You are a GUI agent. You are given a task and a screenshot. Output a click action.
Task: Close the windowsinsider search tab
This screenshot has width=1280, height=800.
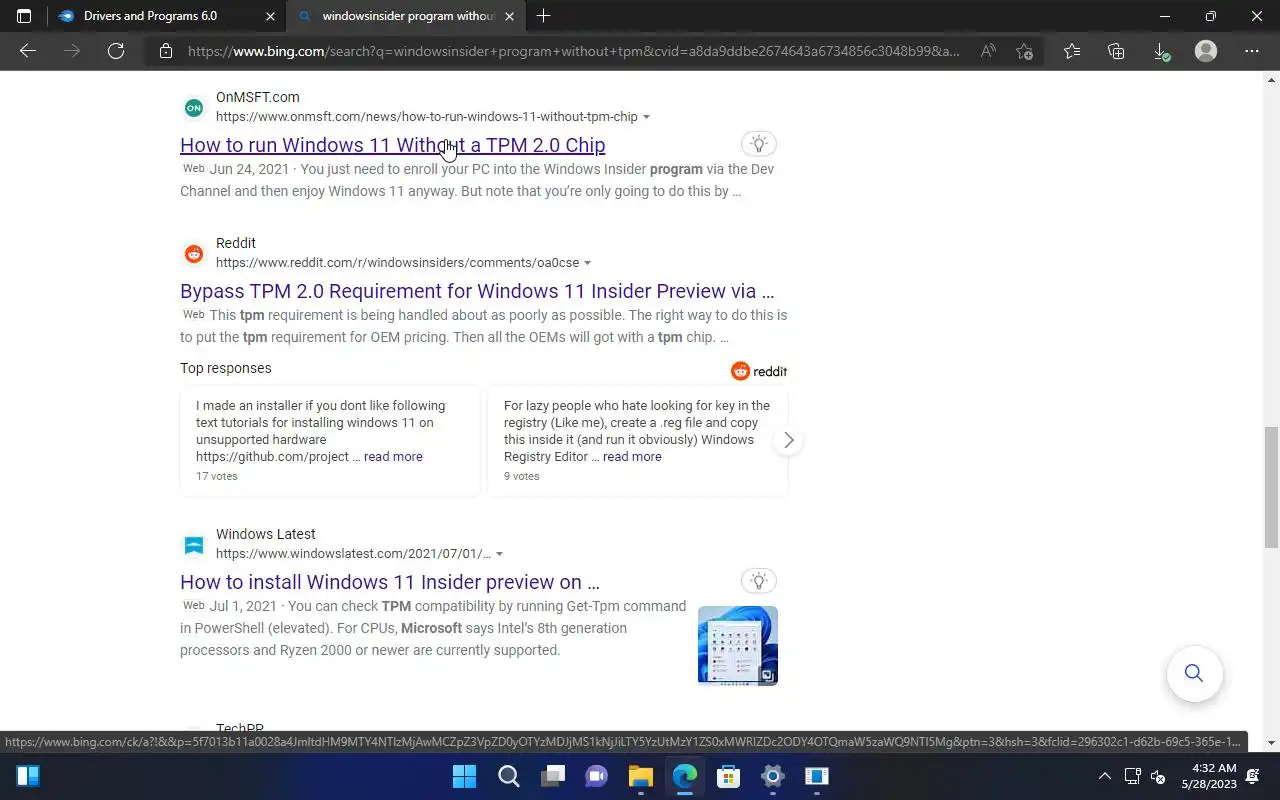(x=509, y=16)
